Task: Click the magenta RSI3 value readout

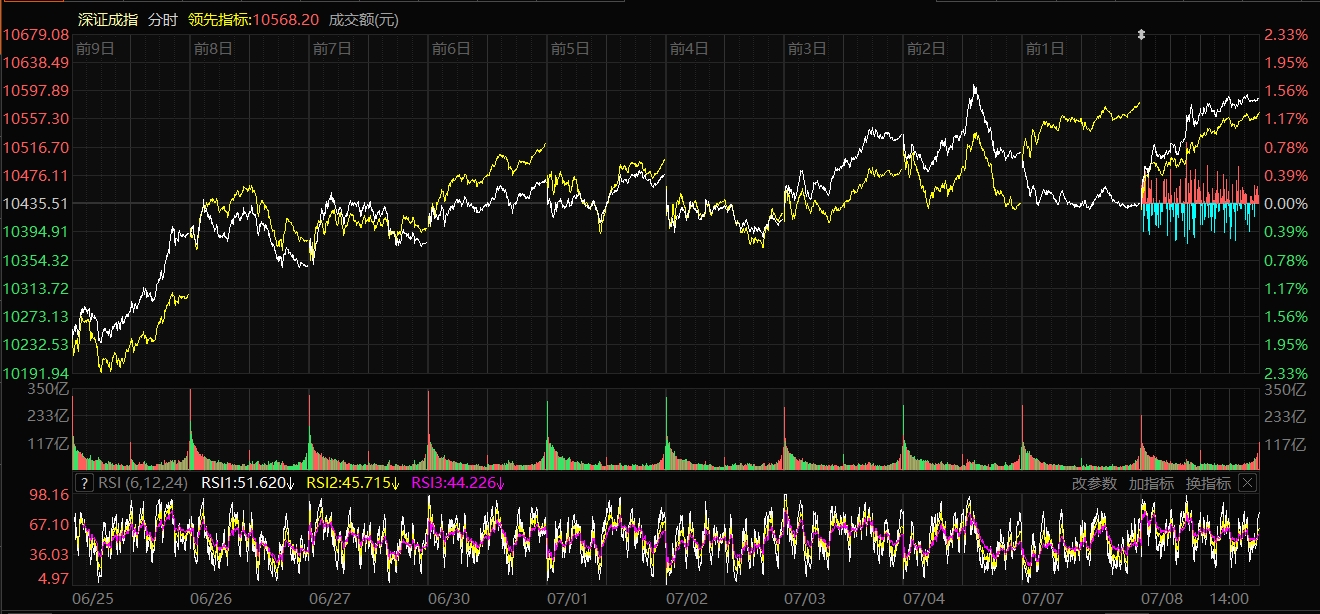Action: [459, 484]
